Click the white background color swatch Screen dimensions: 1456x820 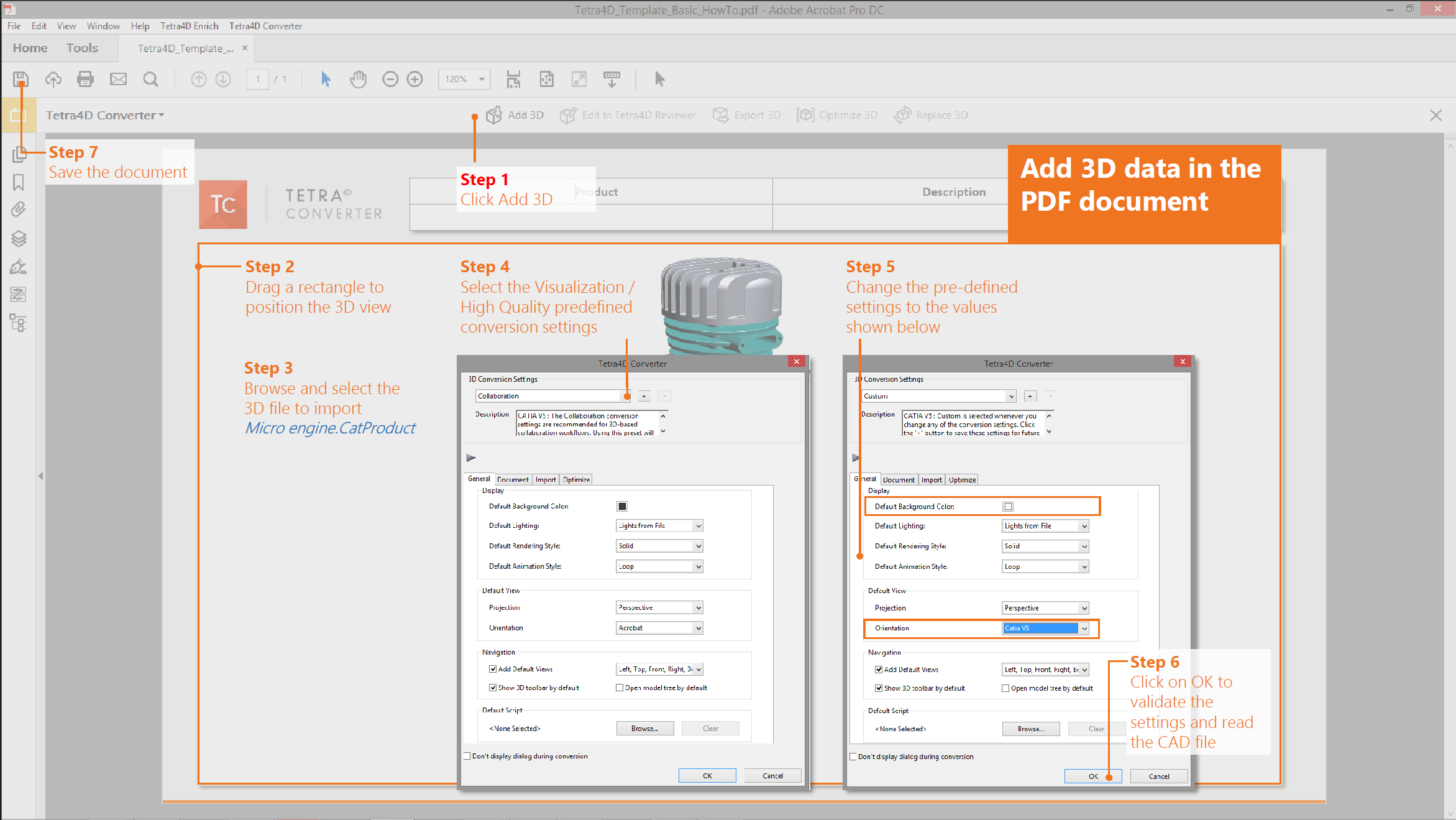1008,507
